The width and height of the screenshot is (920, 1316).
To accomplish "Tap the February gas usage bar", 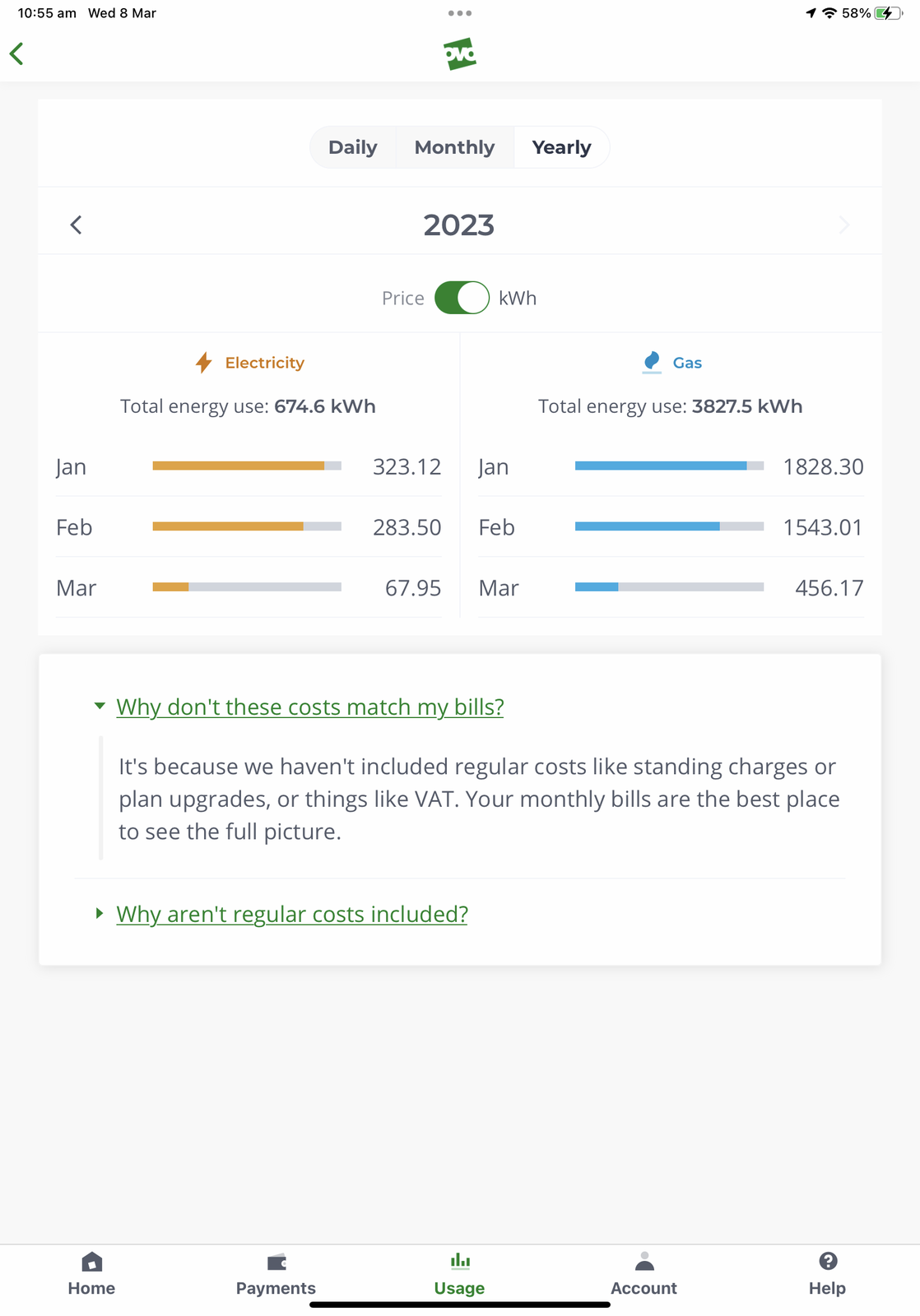I will click(669, 526).
